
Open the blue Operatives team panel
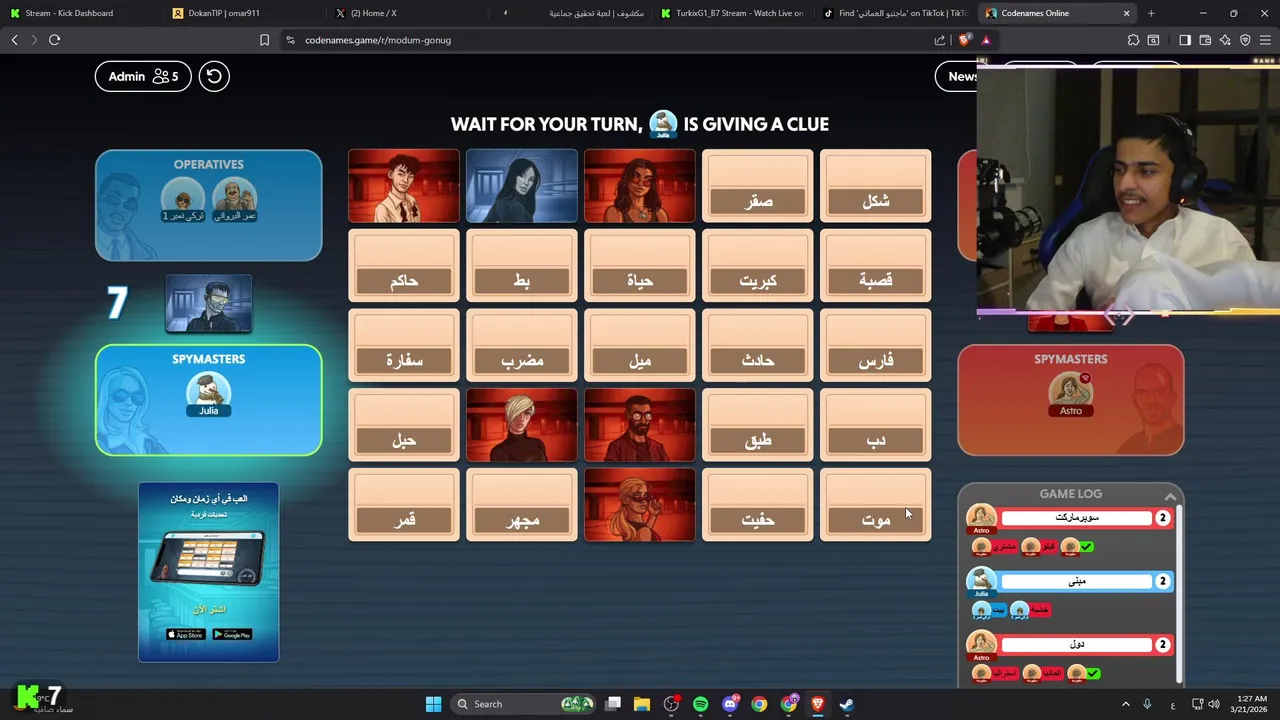208,205
